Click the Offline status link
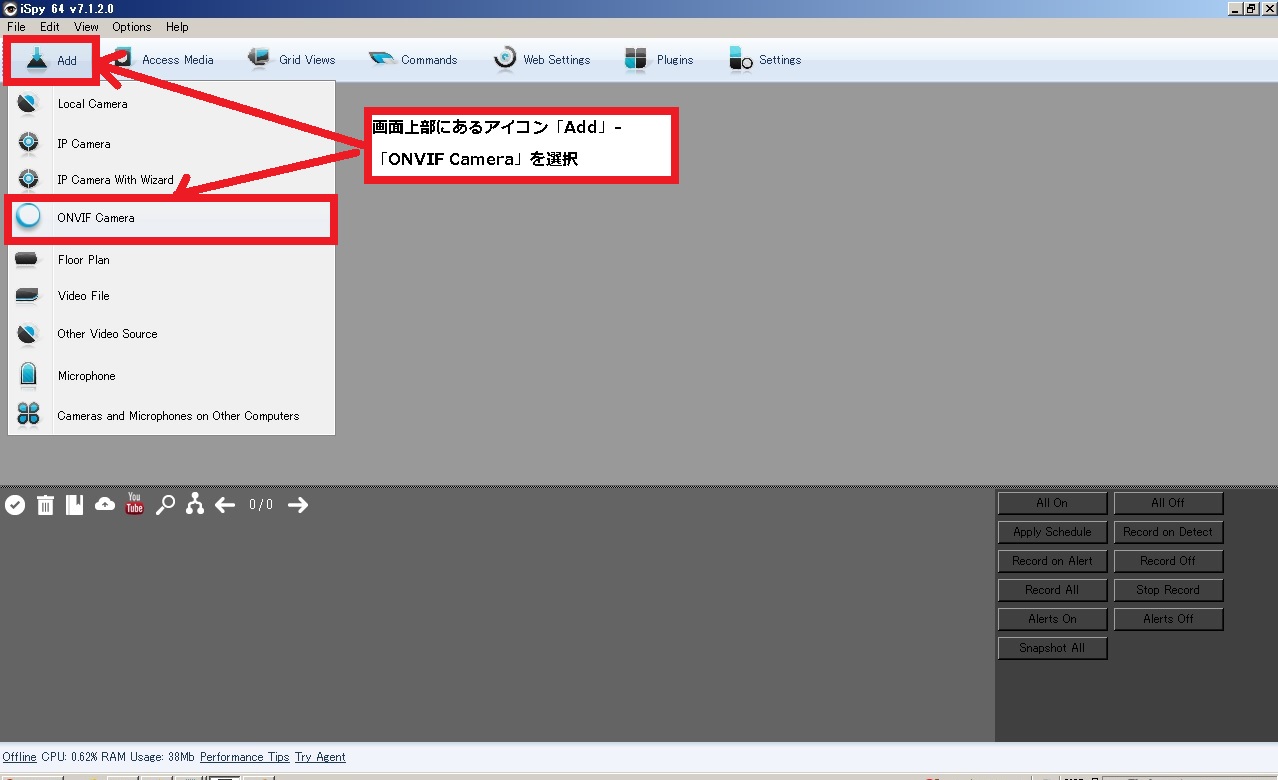 point(19,757)
